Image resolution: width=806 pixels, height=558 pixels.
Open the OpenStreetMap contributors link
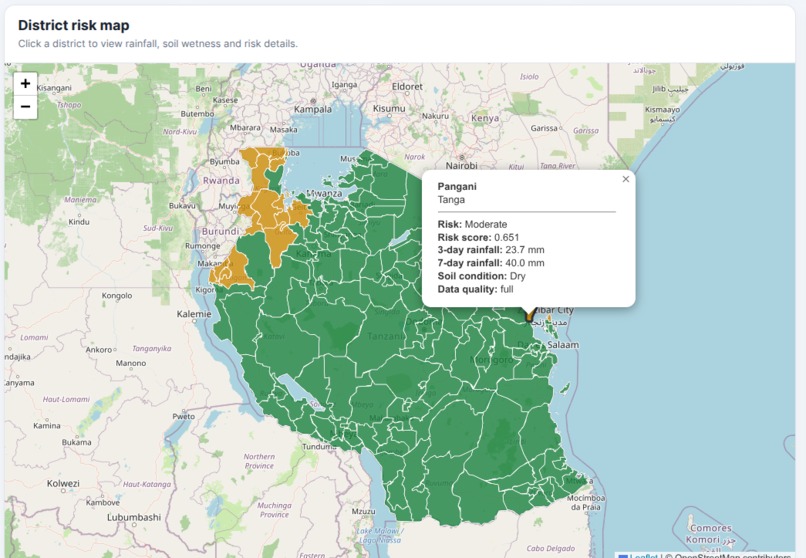(x=731, y=555)
